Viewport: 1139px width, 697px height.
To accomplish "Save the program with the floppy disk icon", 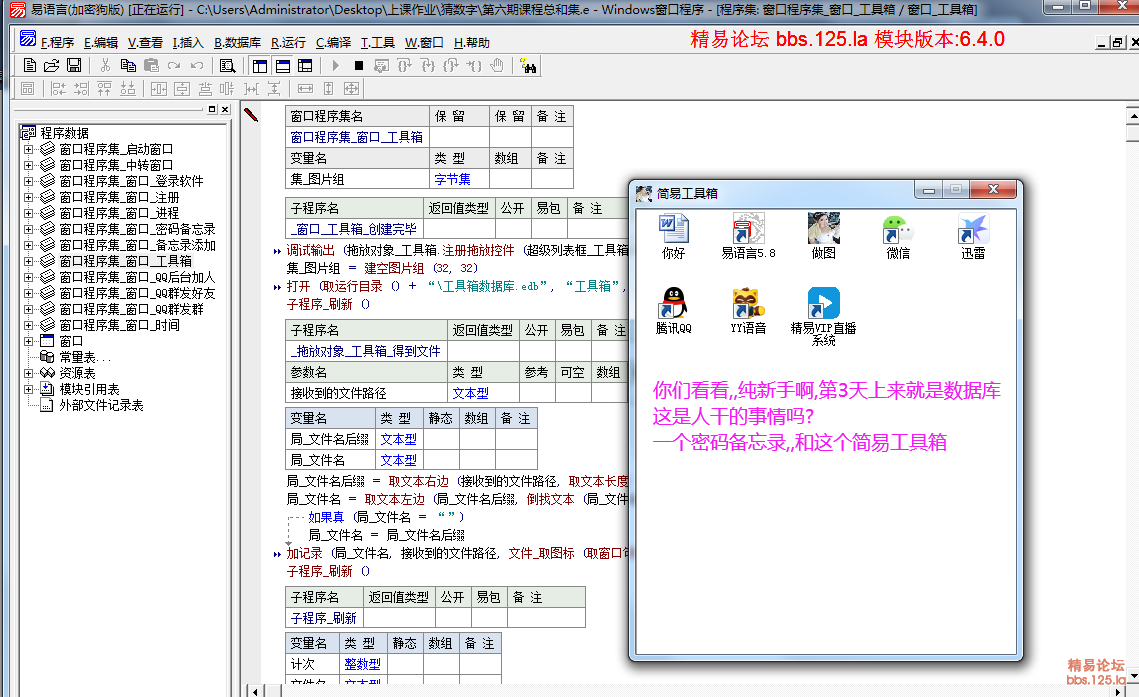I will [74, 66].
